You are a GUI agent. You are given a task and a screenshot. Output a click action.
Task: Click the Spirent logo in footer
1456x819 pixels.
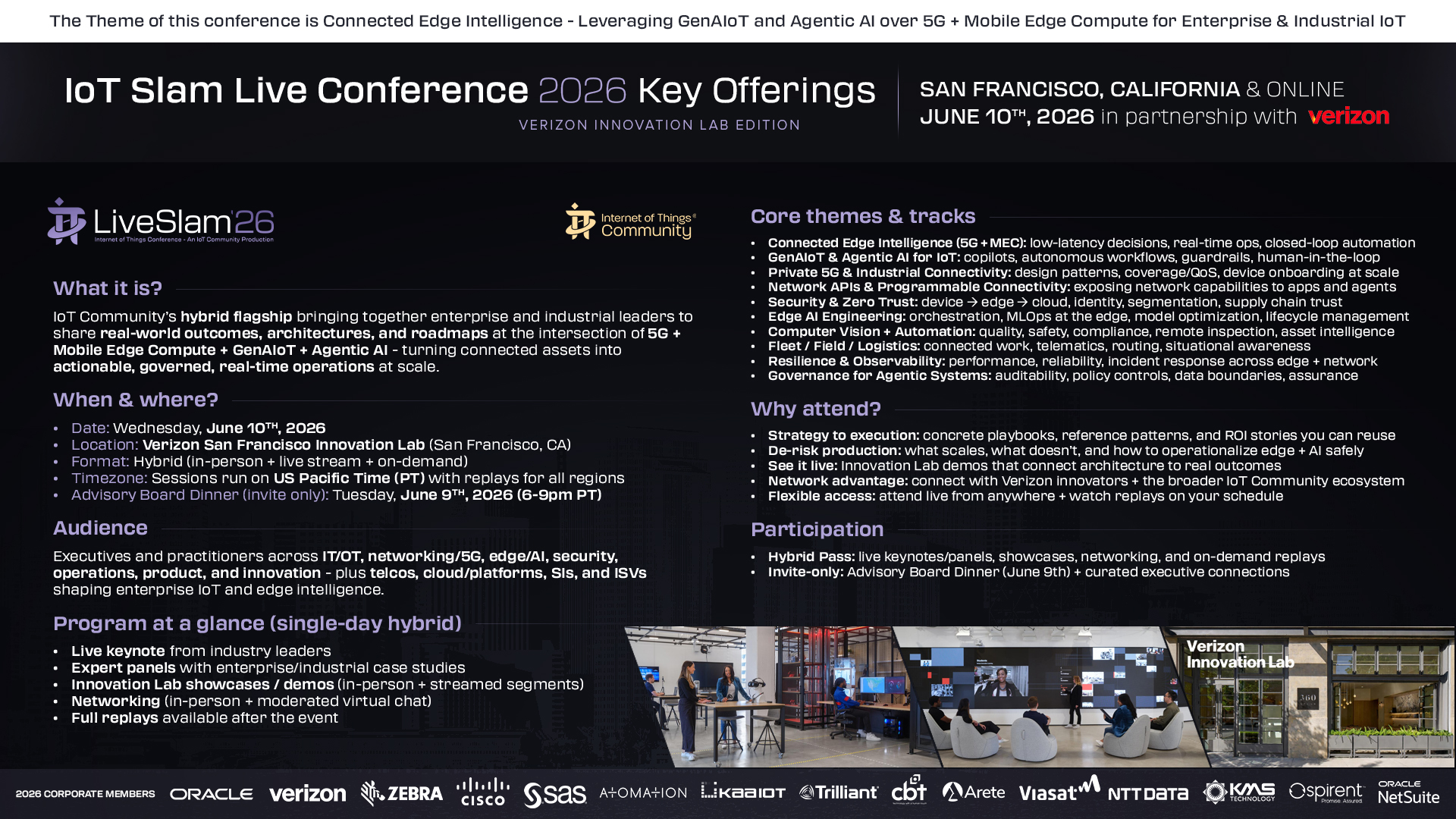pyautogui.click(x=1326, y=792)
